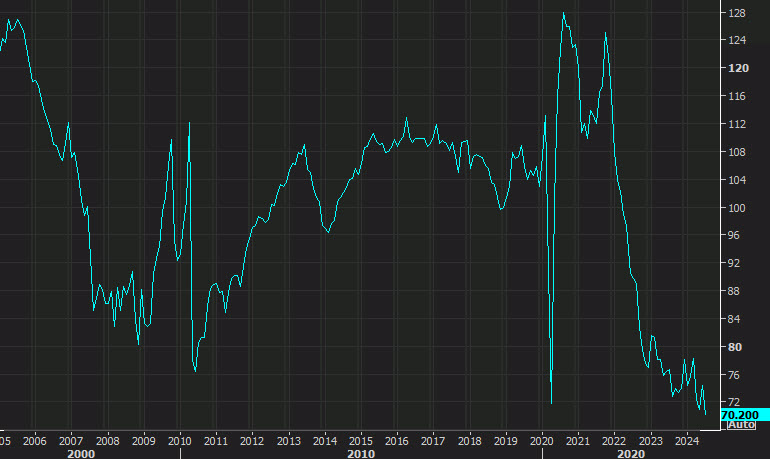Screen dimensions: 770x459
Task: Click the 116 y-axis label
Action: (737, 96)
